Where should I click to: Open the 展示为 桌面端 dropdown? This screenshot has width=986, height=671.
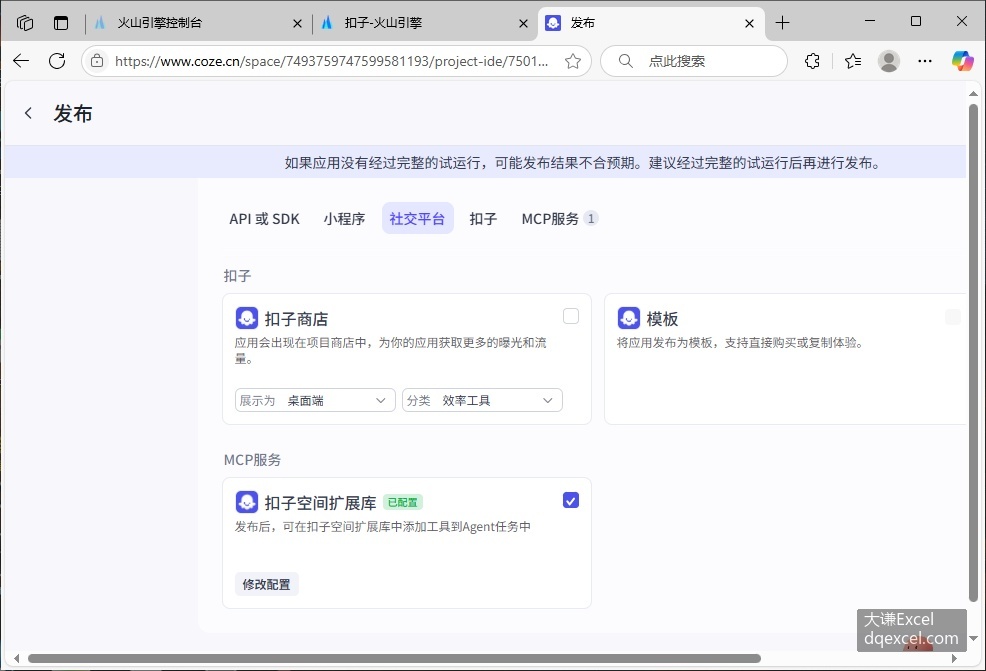click(x=315, y=400)
